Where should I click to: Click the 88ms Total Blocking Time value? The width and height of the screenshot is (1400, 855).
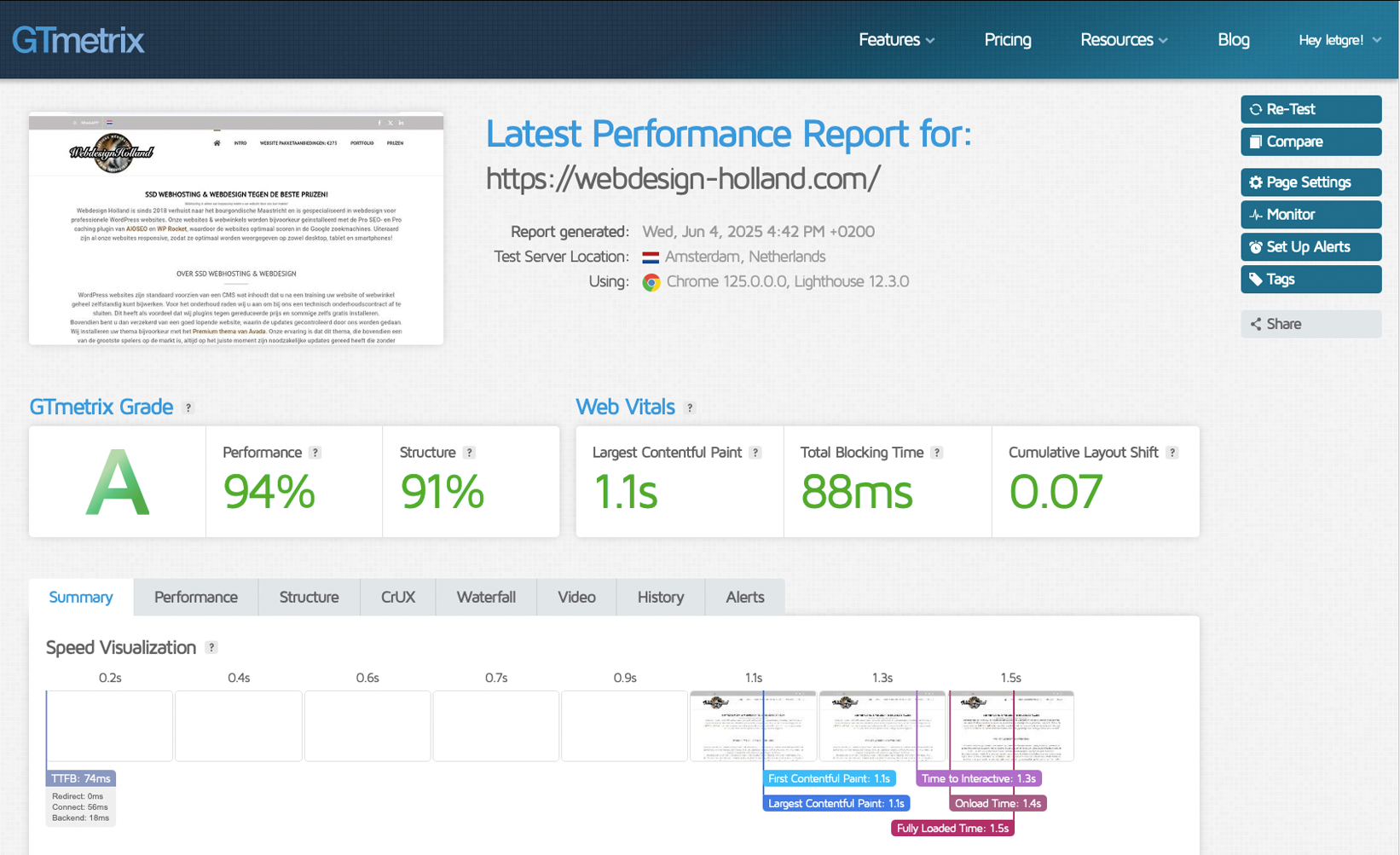click(x=857, y=492)
